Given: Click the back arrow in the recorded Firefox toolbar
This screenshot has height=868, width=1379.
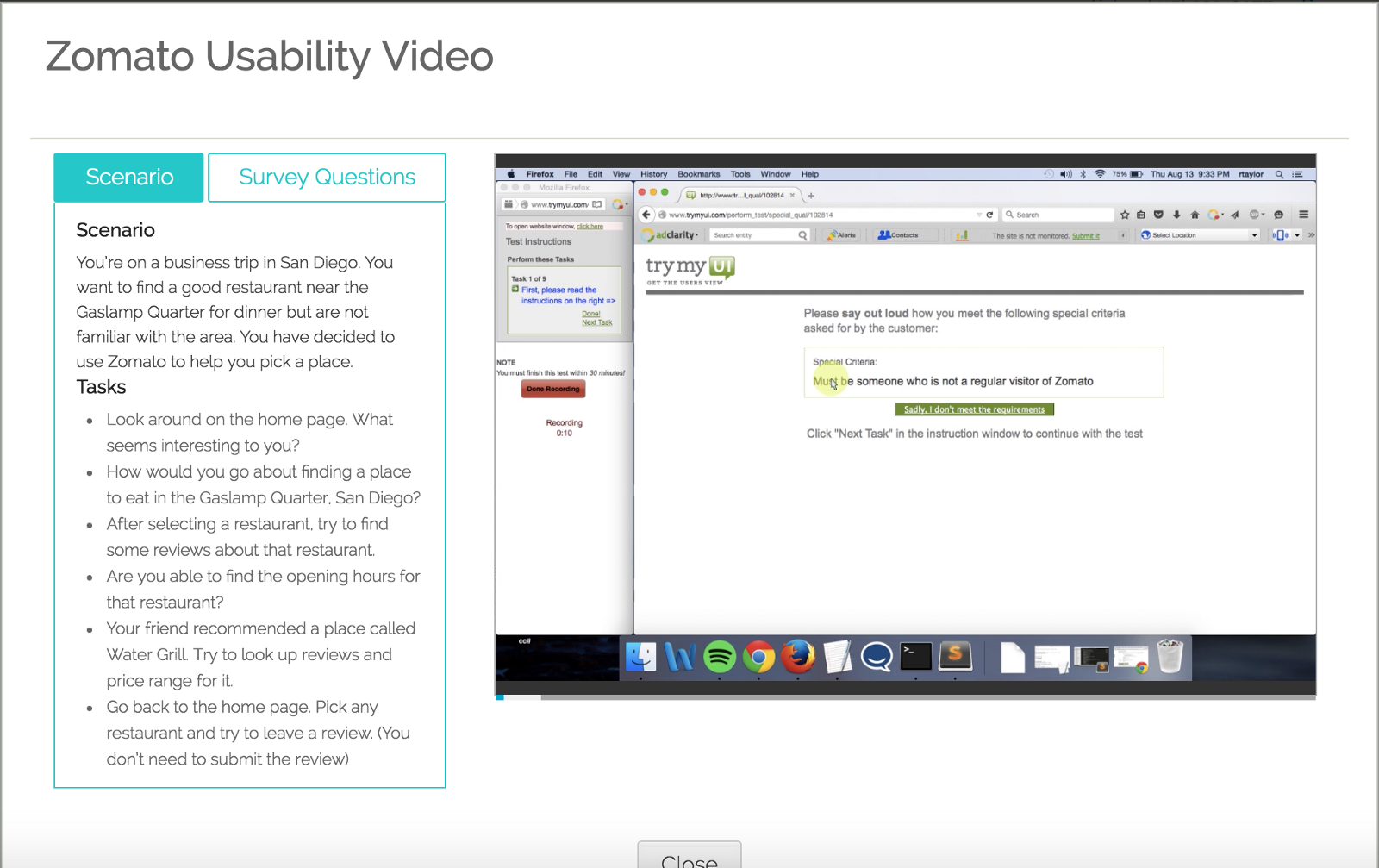Looking at the screenshot, I should [646, 215].
